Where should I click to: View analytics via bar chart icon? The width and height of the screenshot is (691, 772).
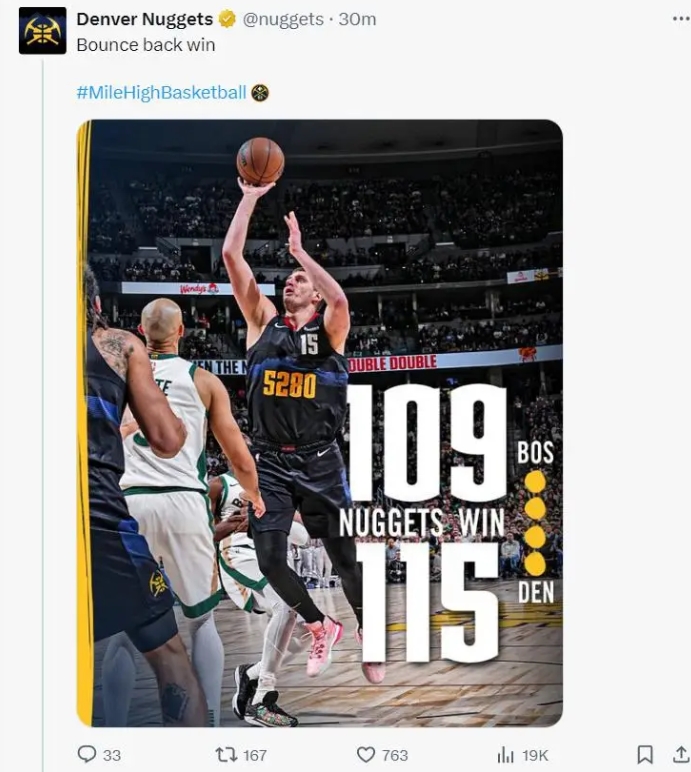click(x=506, y=754)
